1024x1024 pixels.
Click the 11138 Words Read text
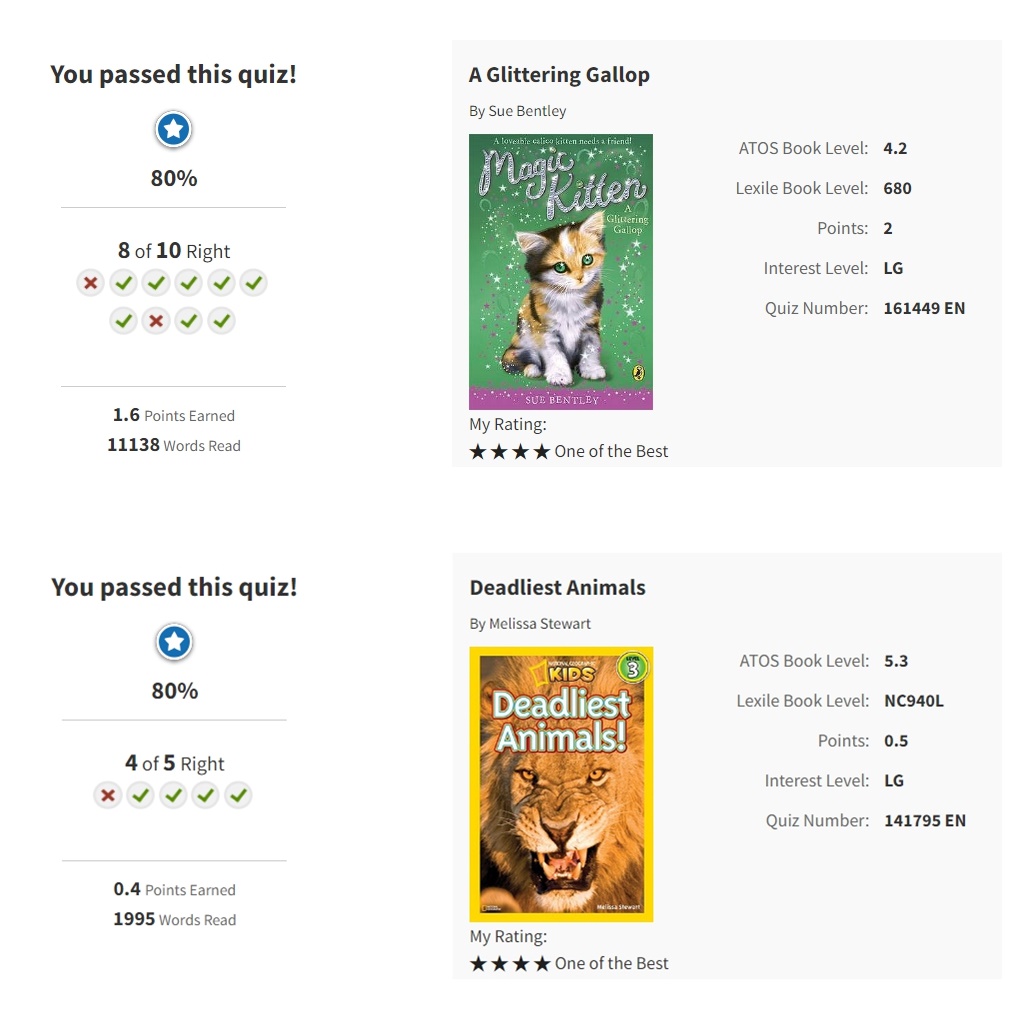pos(174,445)
